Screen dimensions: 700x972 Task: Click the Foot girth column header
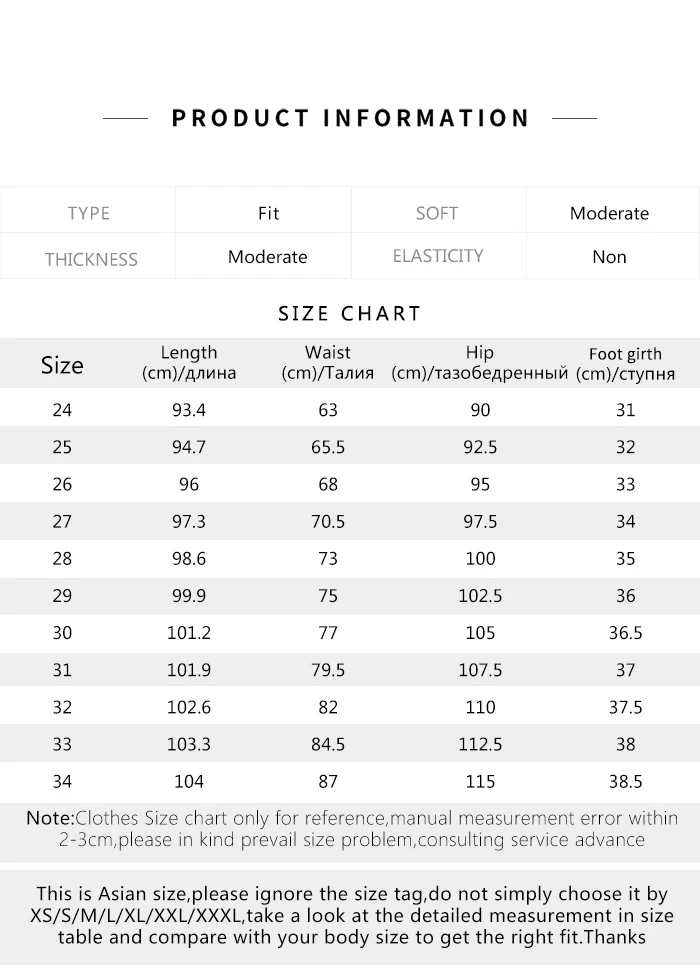point(625,364)
